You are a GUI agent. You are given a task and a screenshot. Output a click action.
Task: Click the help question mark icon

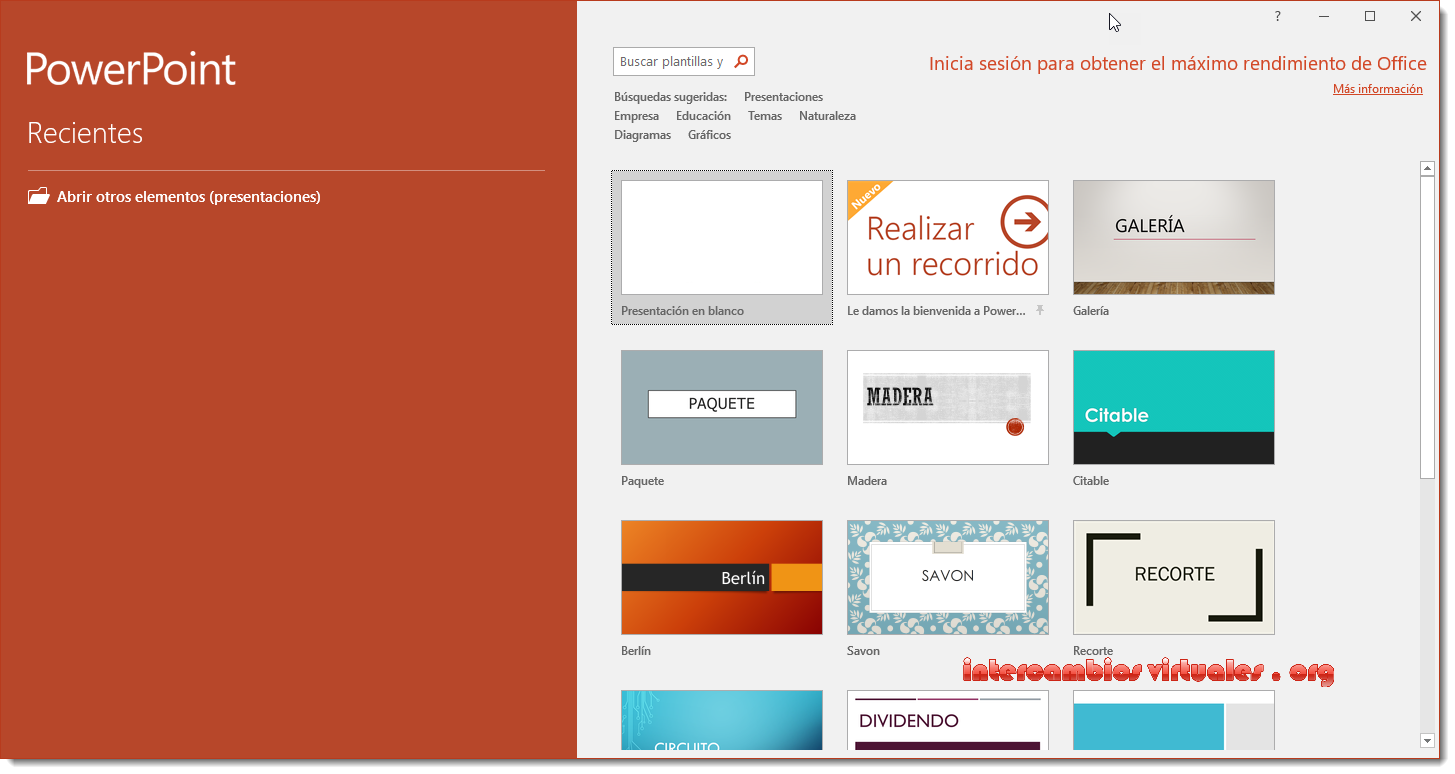1277,16
